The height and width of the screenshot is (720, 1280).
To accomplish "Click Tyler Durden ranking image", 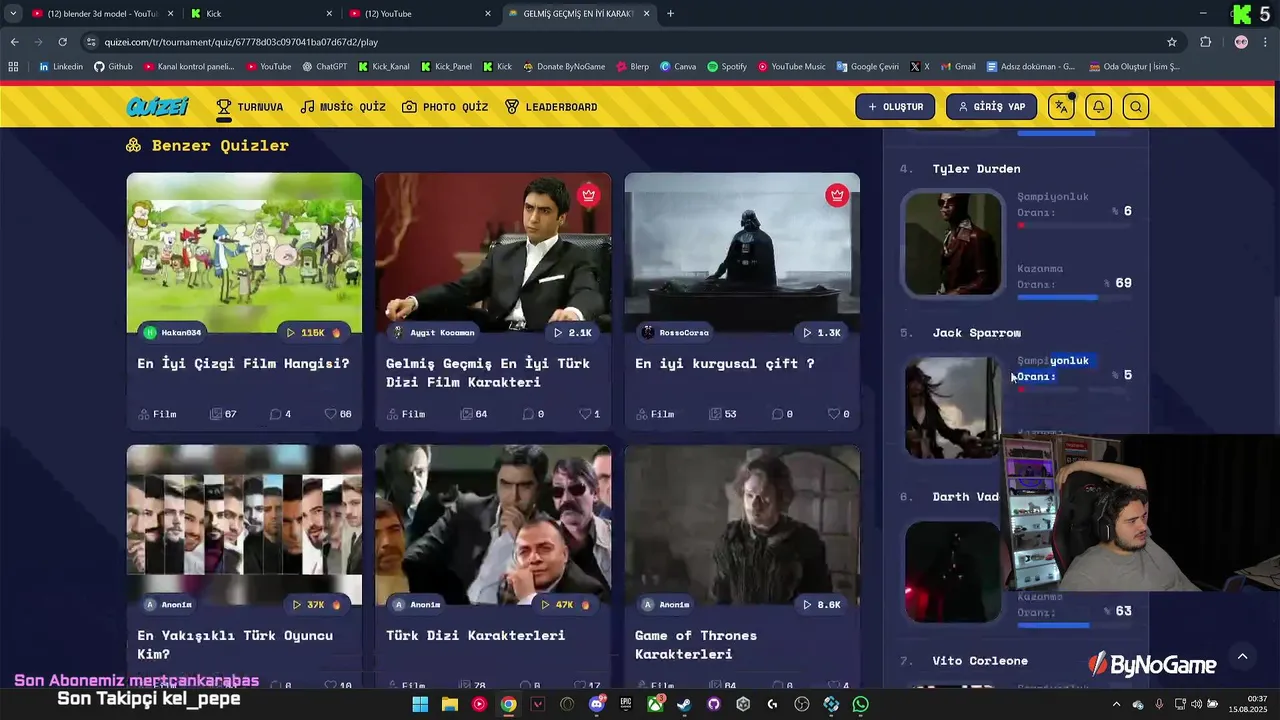I will tap(953, 244).
